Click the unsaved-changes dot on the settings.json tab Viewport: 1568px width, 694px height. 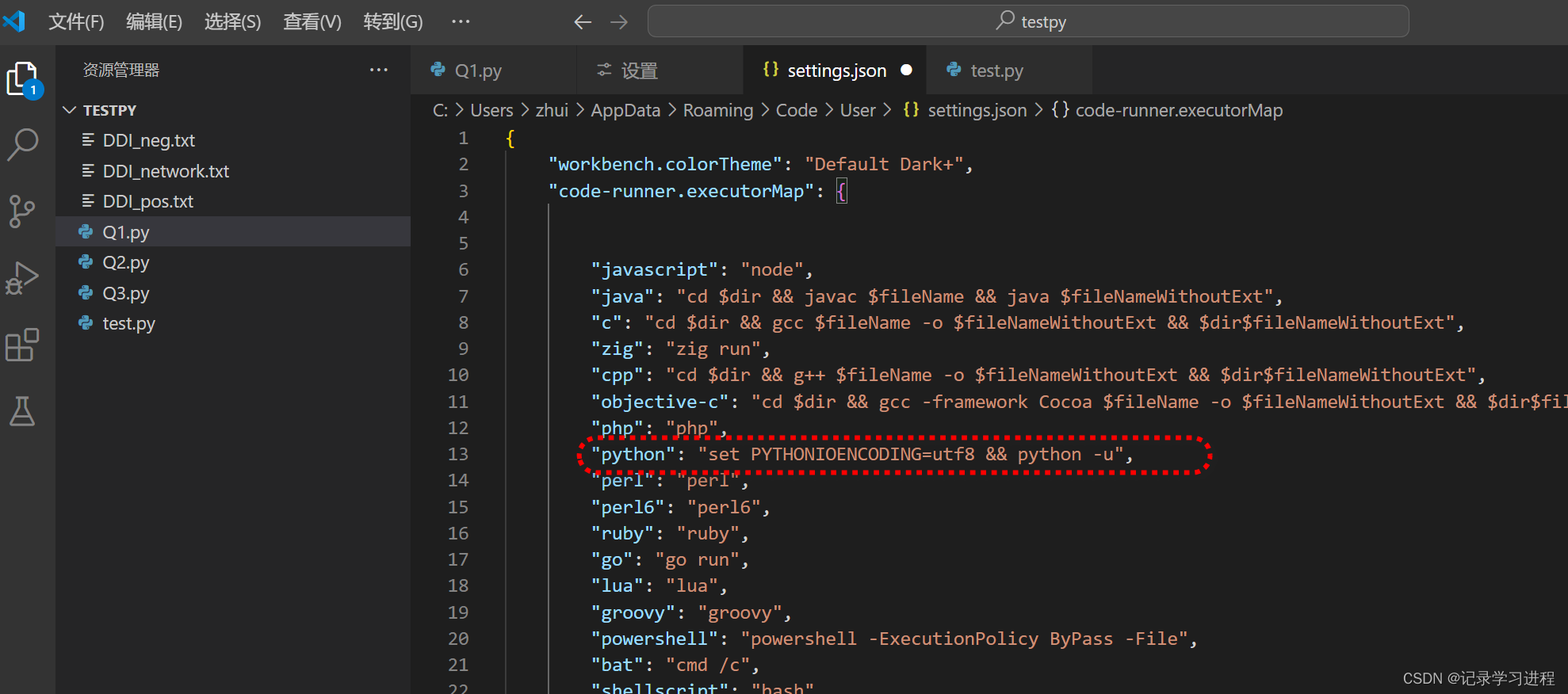[x=906, y=70]
